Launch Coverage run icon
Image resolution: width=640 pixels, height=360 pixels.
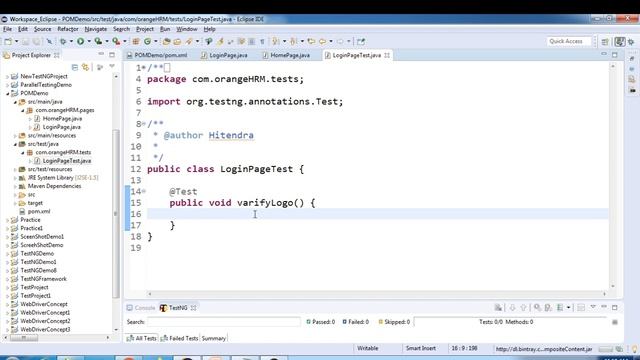[98, 41]
